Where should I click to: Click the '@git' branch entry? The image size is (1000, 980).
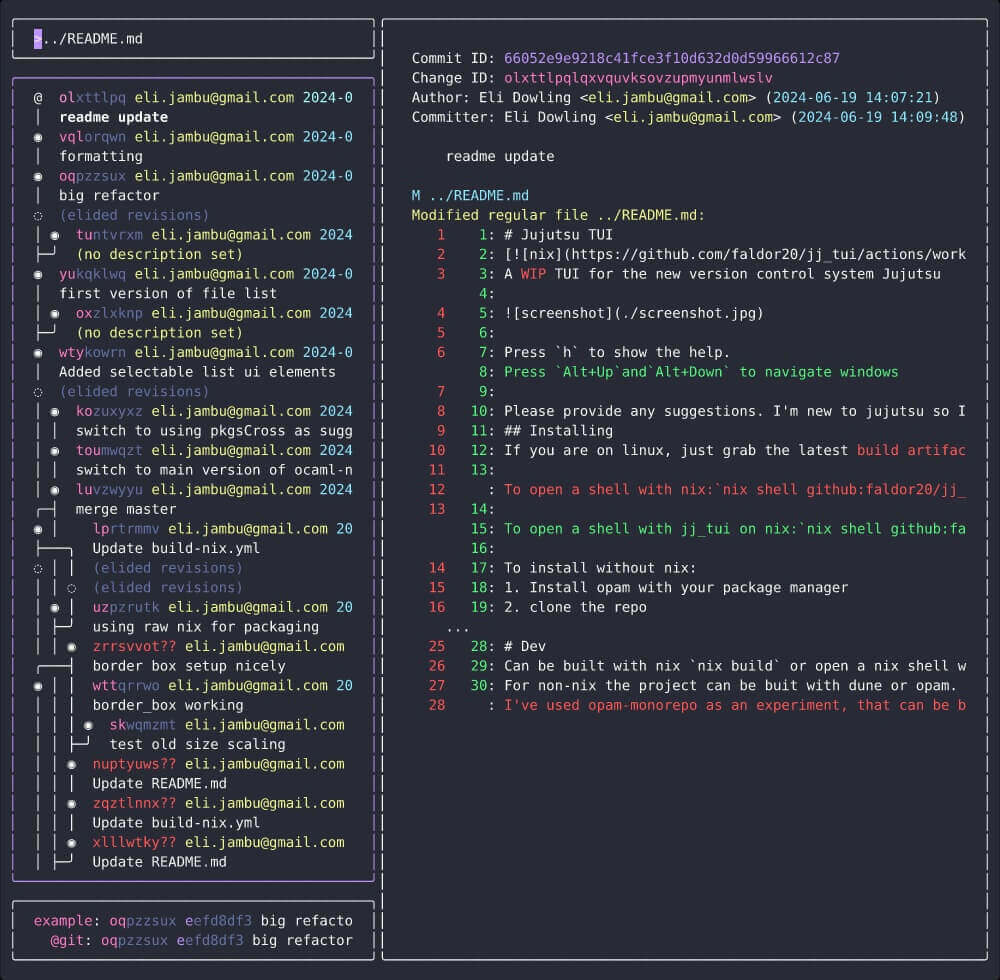pyautogui.click(x=202, y=940)
